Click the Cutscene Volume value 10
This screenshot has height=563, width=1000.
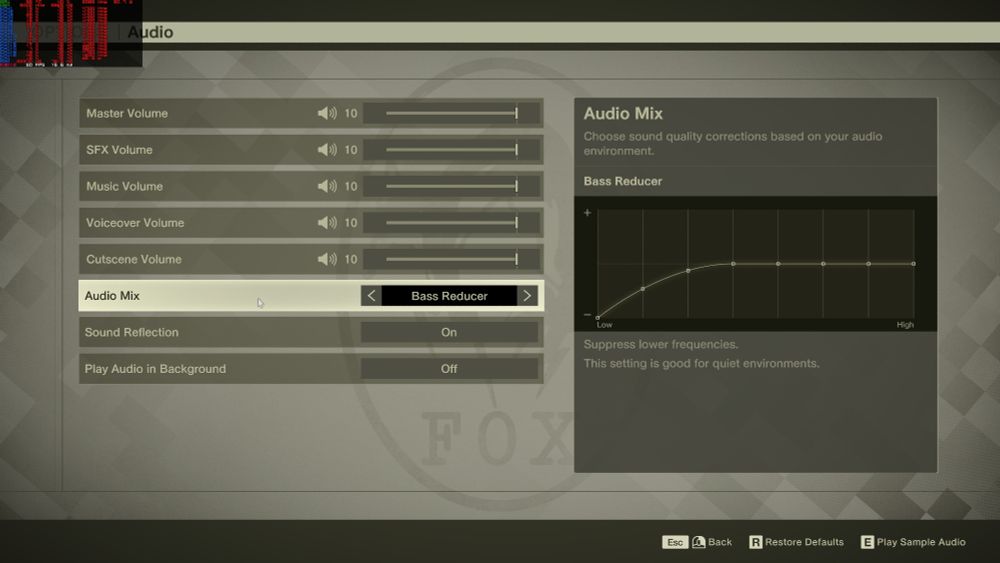pyautogui.click(x=351, y=259)
